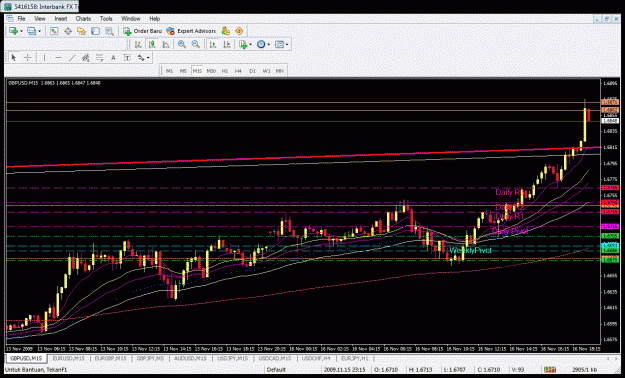Viewport: 625px width, 378px height.
Task: Select the Trendline tool
Action: 72,58
